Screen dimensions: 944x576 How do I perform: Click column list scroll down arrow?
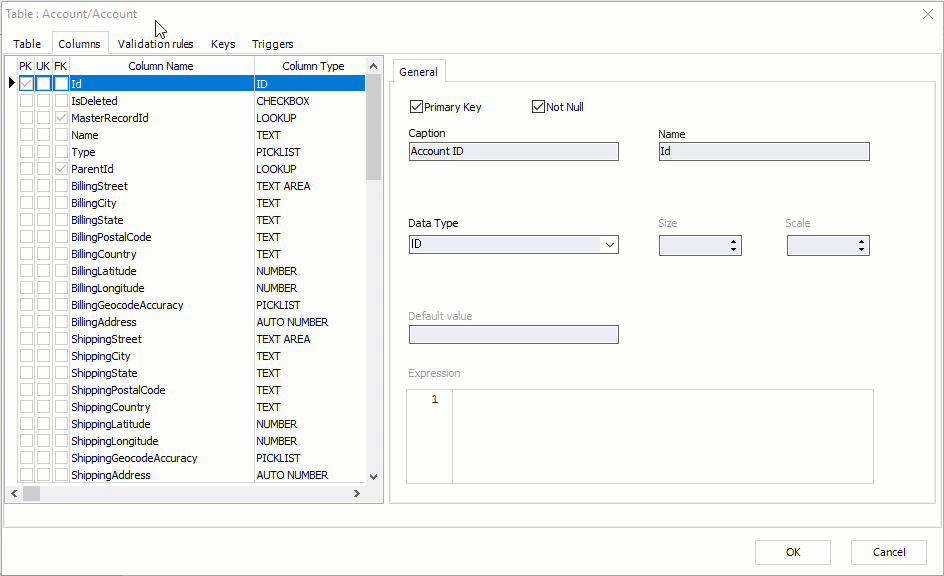pos(373,477)
